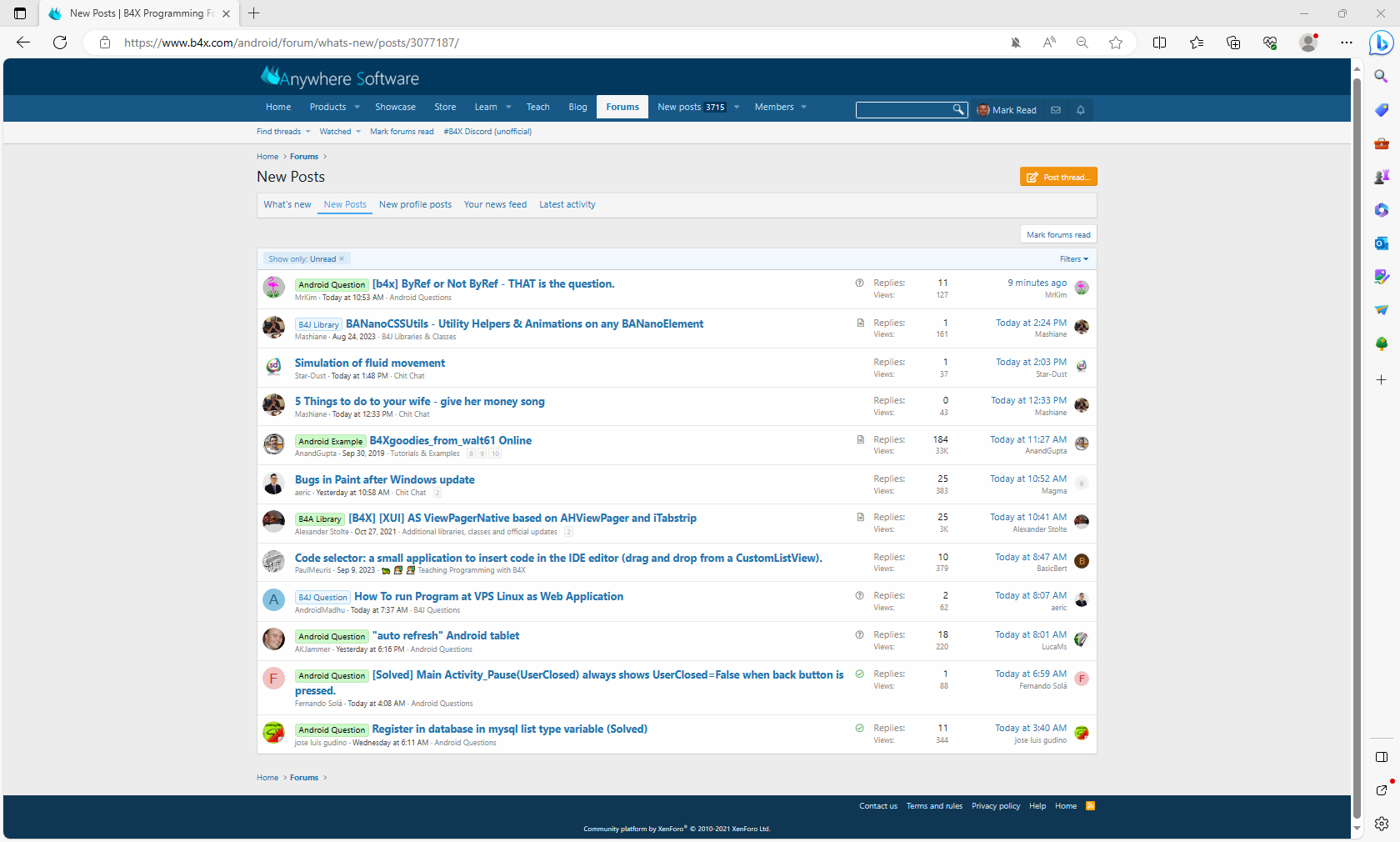1400x842 pixels.
Task: Open the Find threads dropdown
Action: 283,132
